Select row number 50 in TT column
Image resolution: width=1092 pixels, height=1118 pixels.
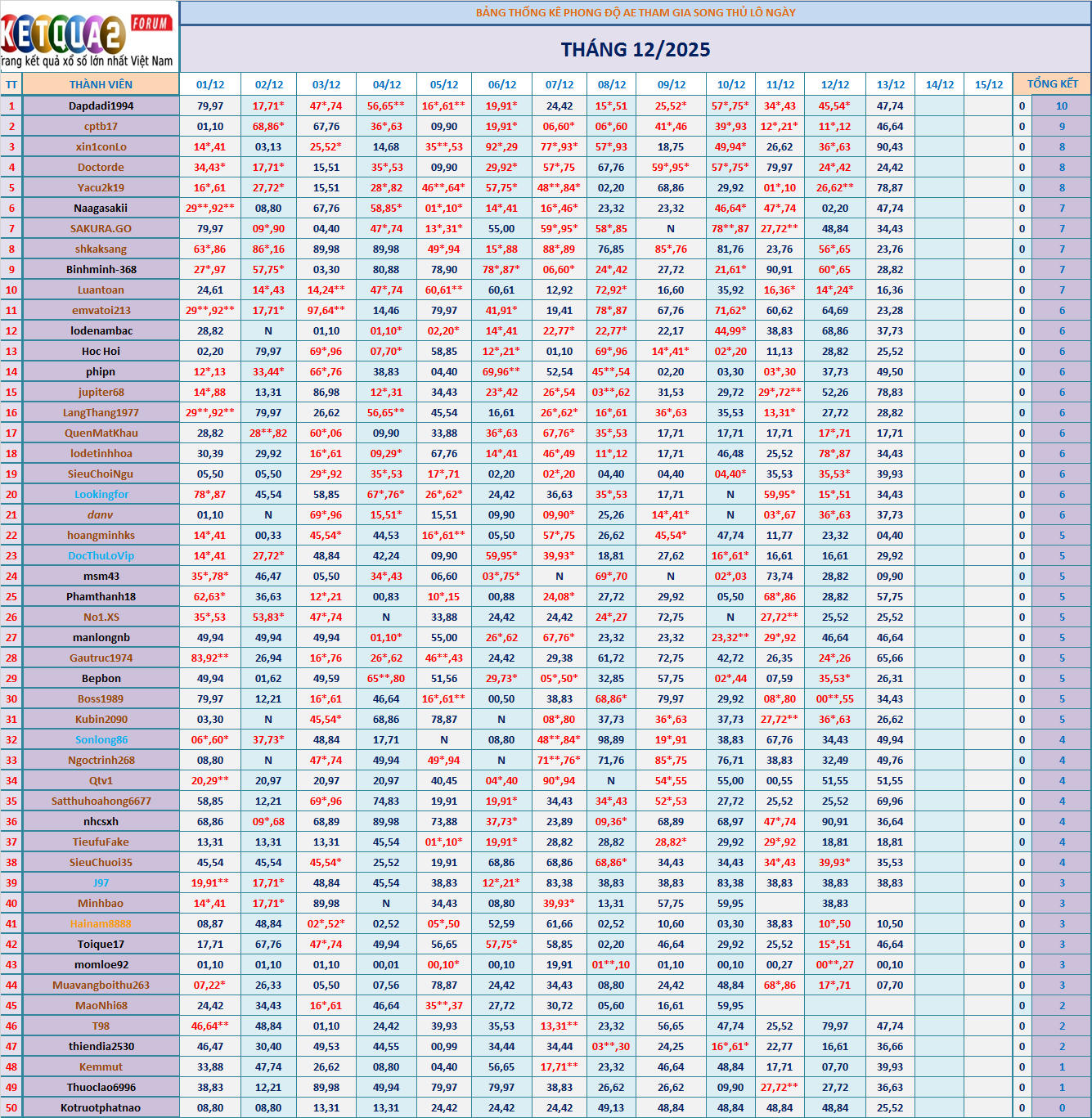pyautogui.click(x=11, y=1107)
